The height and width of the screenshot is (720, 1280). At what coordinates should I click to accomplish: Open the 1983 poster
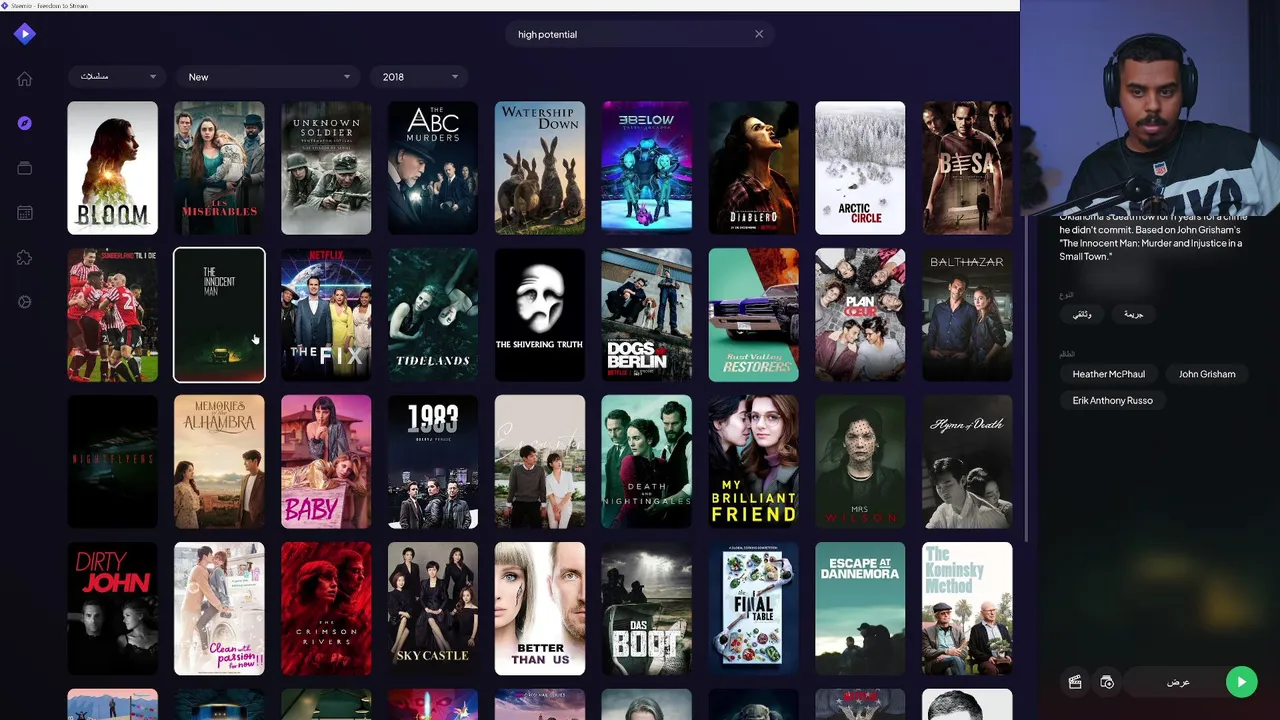(x=433, y=462)
